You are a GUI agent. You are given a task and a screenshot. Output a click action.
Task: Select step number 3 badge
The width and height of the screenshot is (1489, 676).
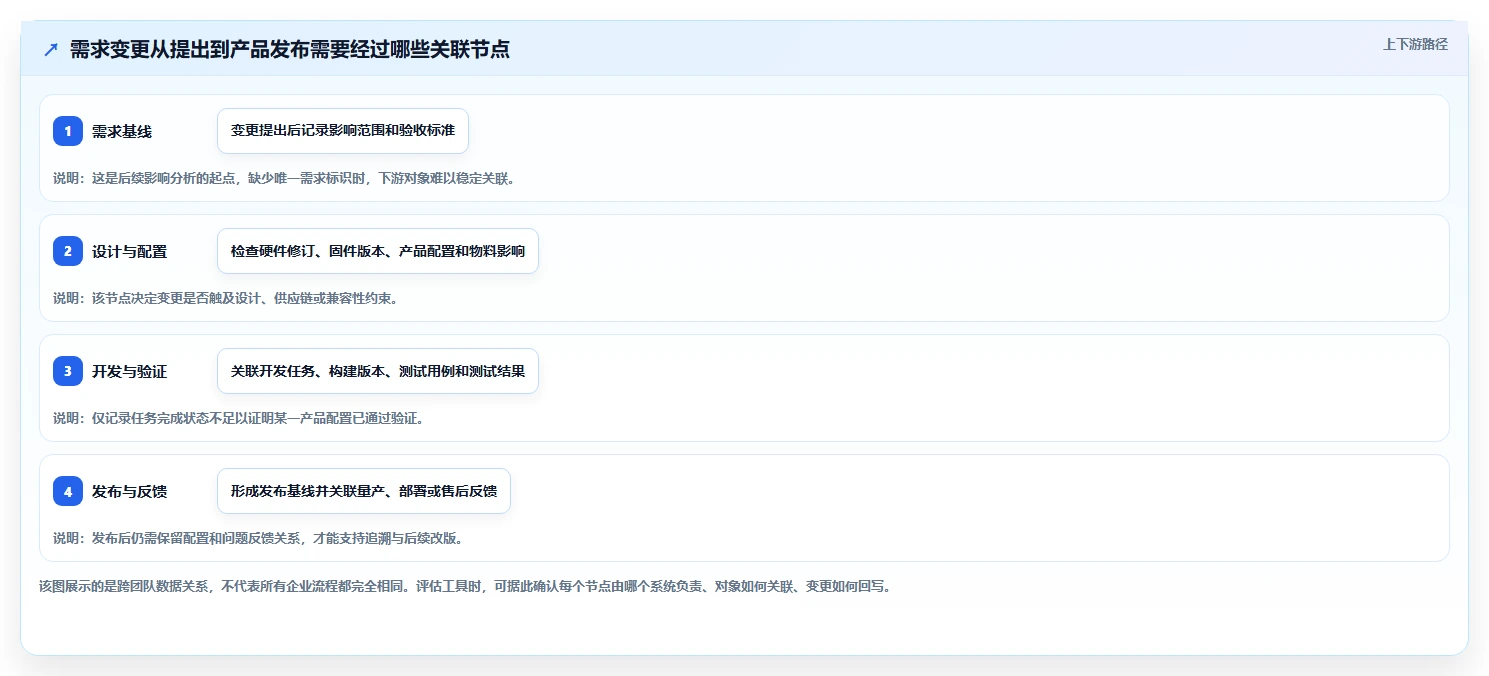68,371
